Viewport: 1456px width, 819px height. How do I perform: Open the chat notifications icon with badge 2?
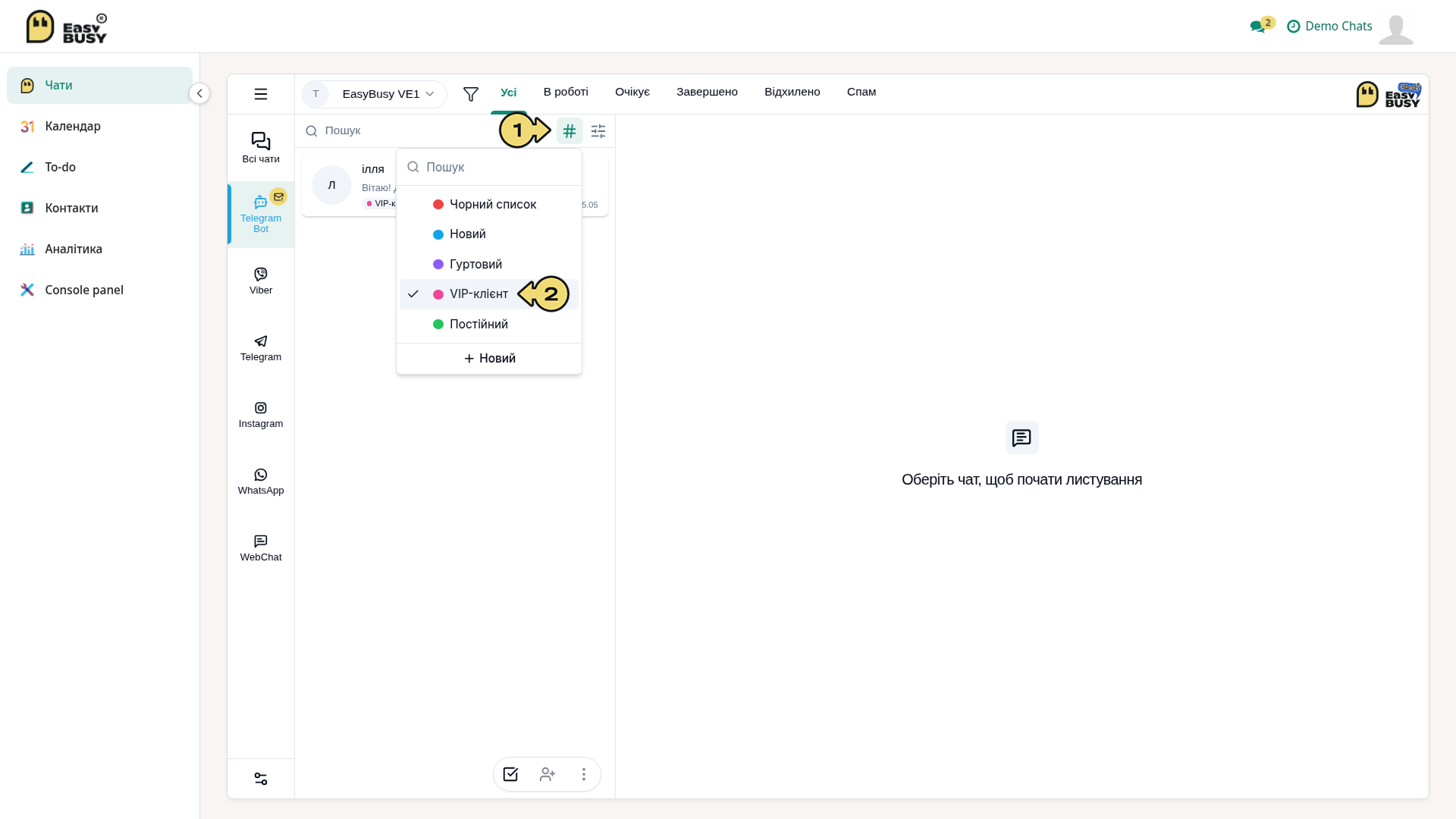pyautogui.click(x=1262, y=25)
